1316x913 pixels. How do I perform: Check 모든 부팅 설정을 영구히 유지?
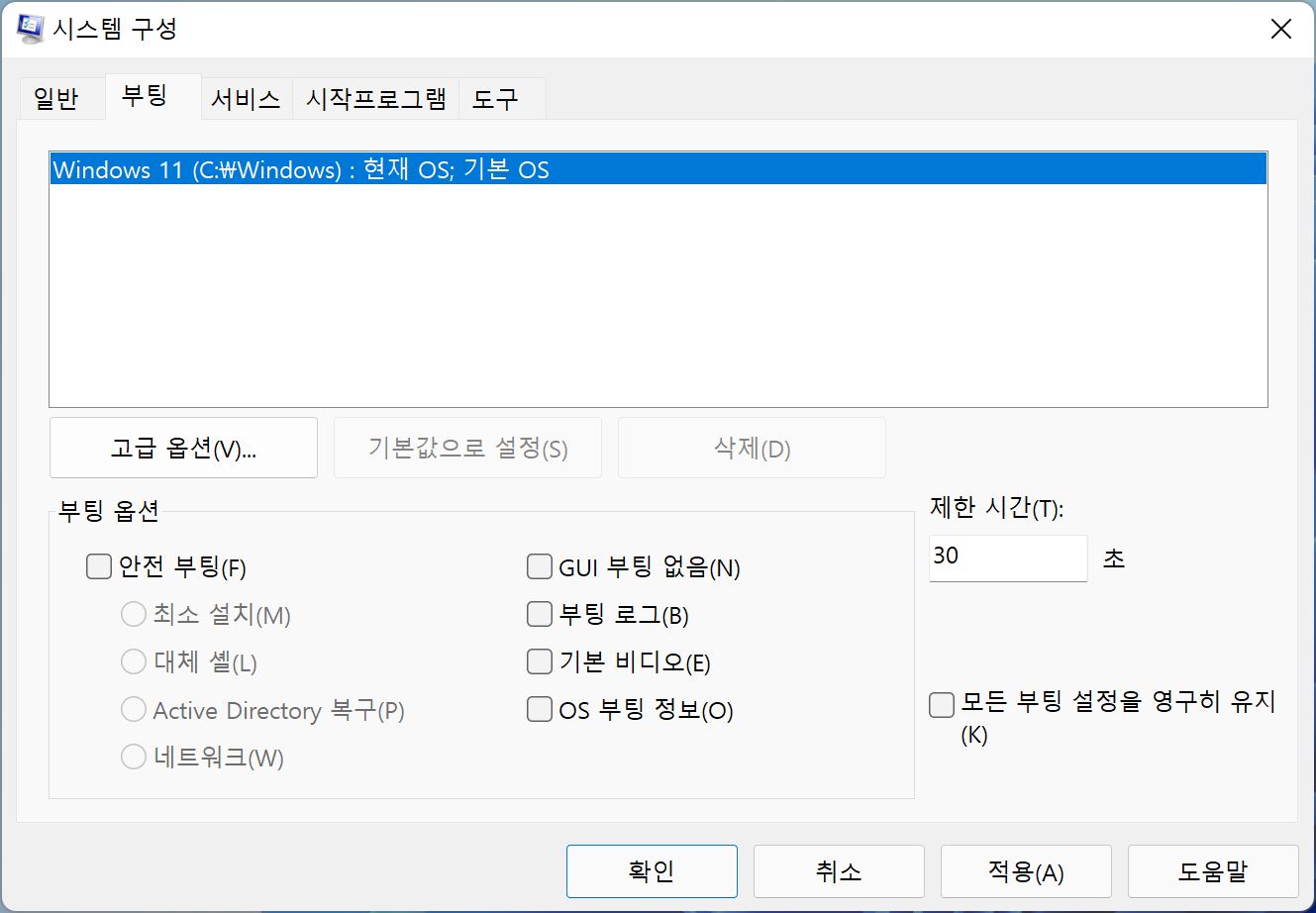click(942, 705)
